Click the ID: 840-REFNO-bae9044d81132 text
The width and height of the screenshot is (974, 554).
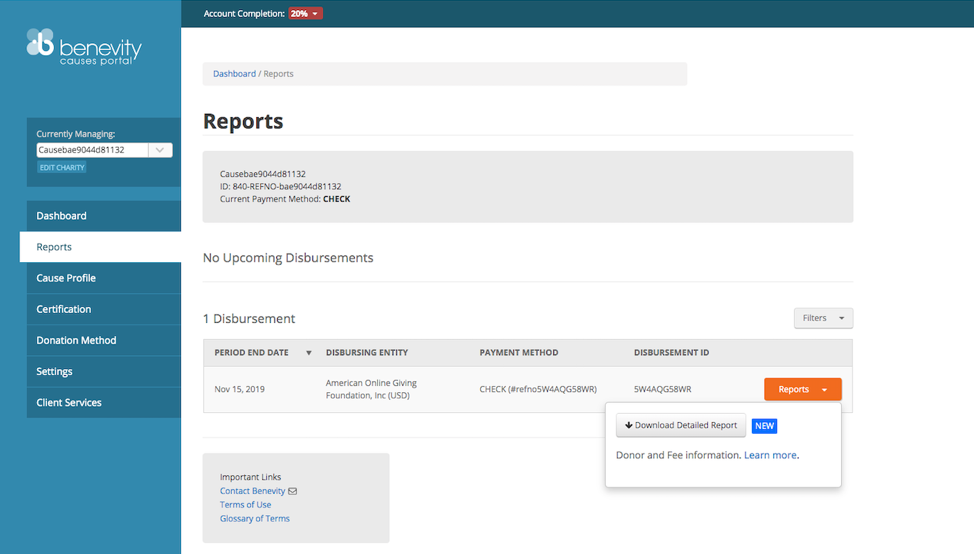[x=280, y=186]
